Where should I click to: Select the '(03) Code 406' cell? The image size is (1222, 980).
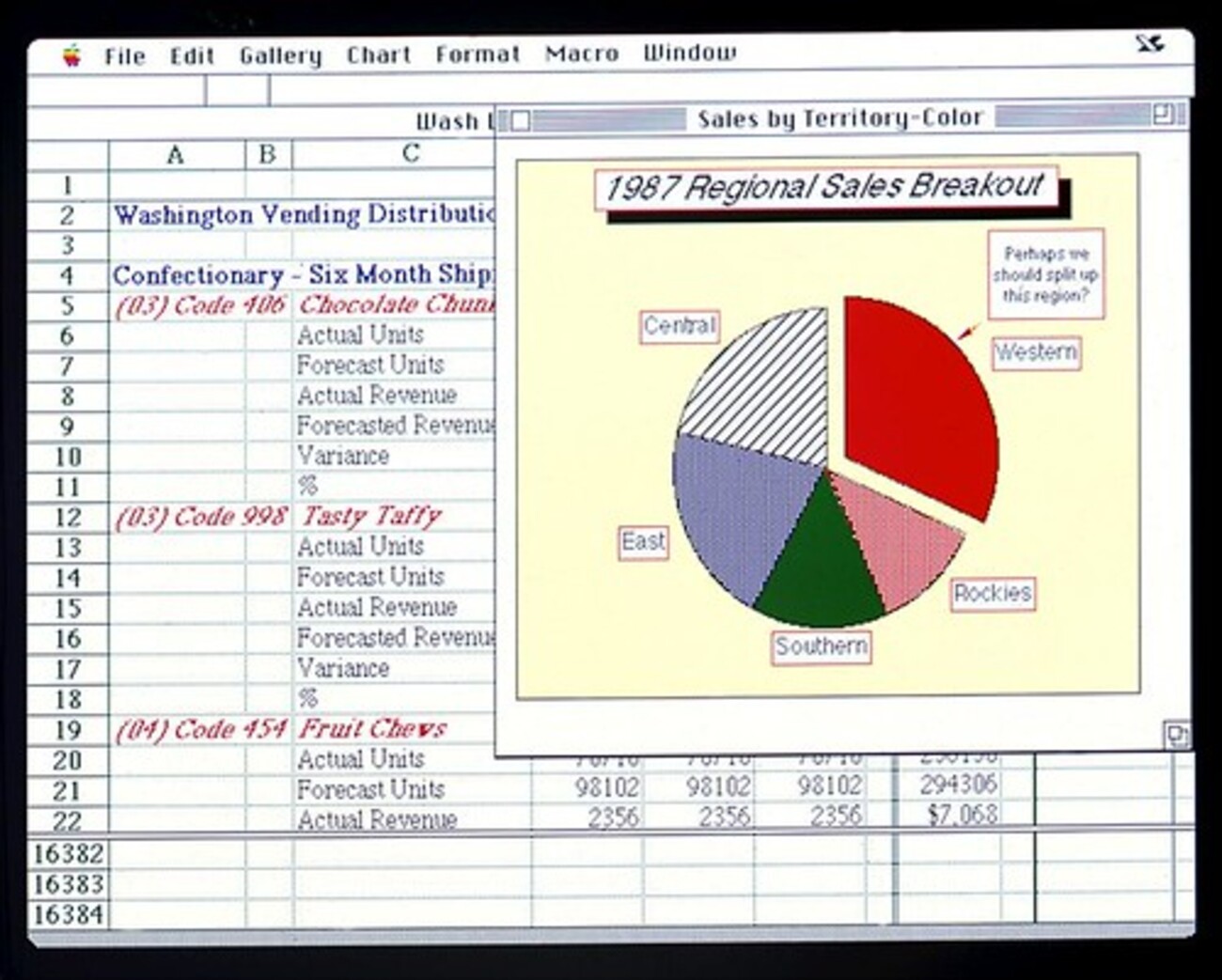click(200, 306)
